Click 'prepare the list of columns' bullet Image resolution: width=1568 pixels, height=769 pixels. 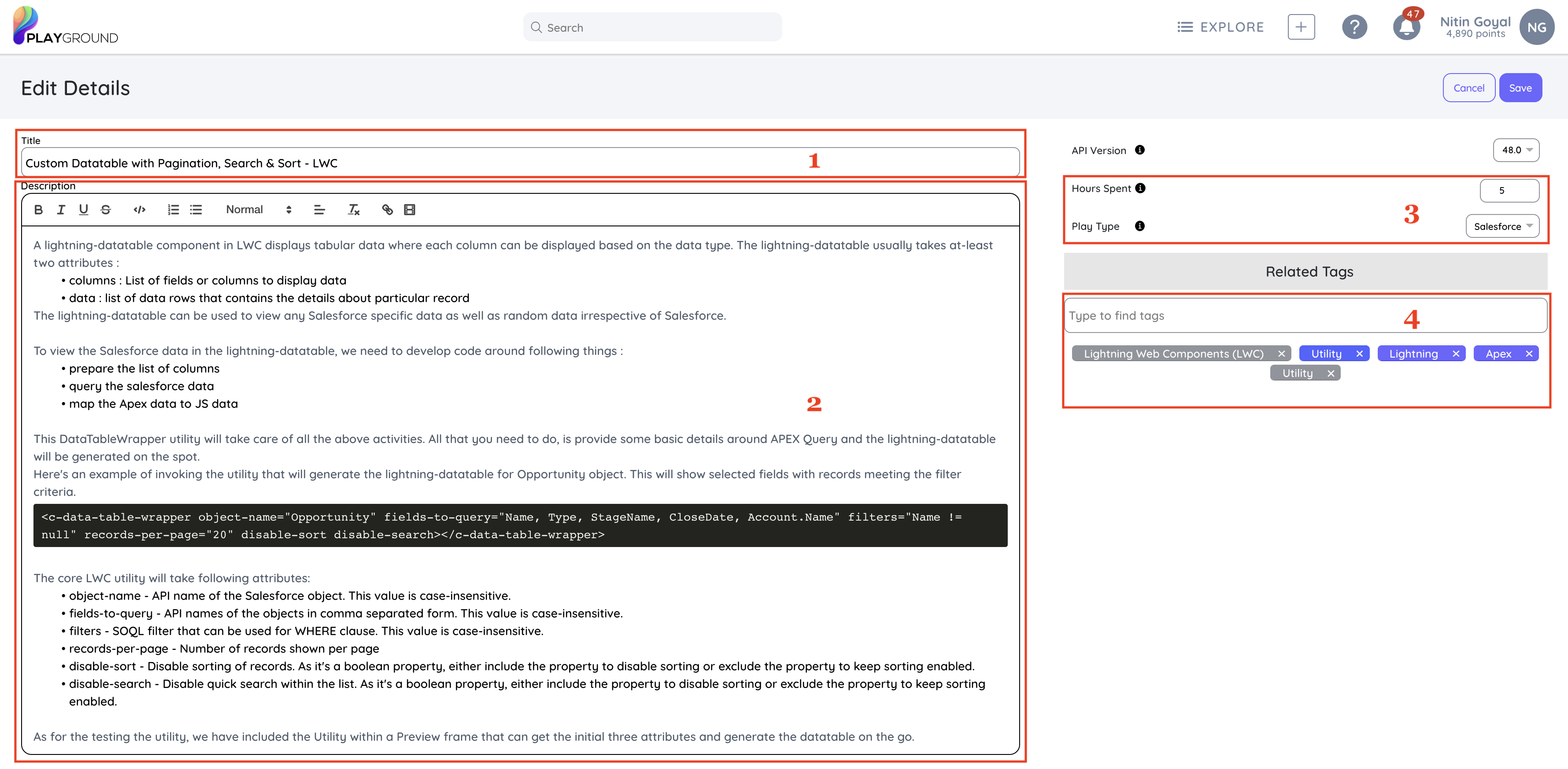click(x=144, y=369)
